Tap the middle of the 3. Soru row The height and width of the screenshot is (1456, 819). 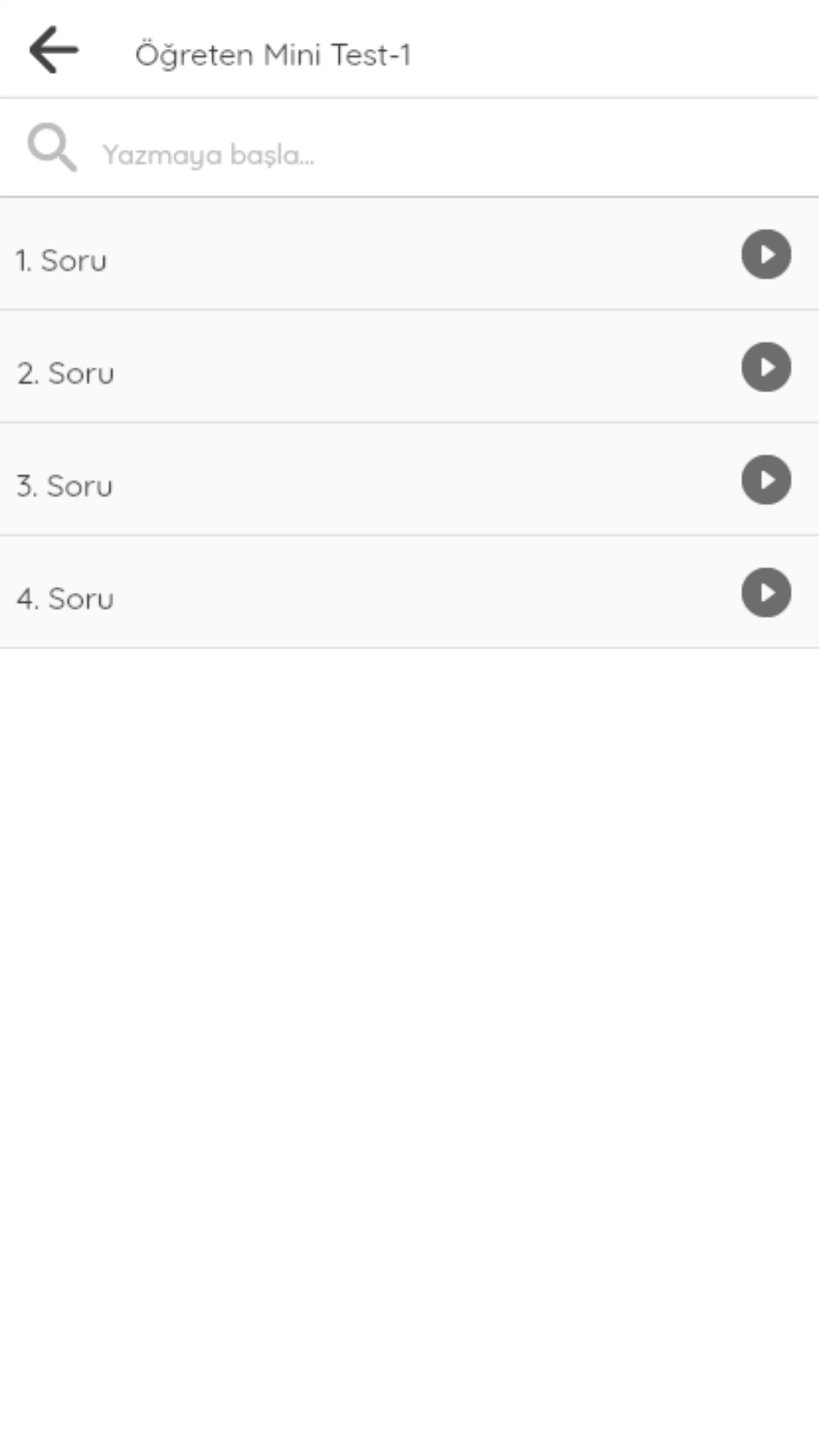coord(409,480)
